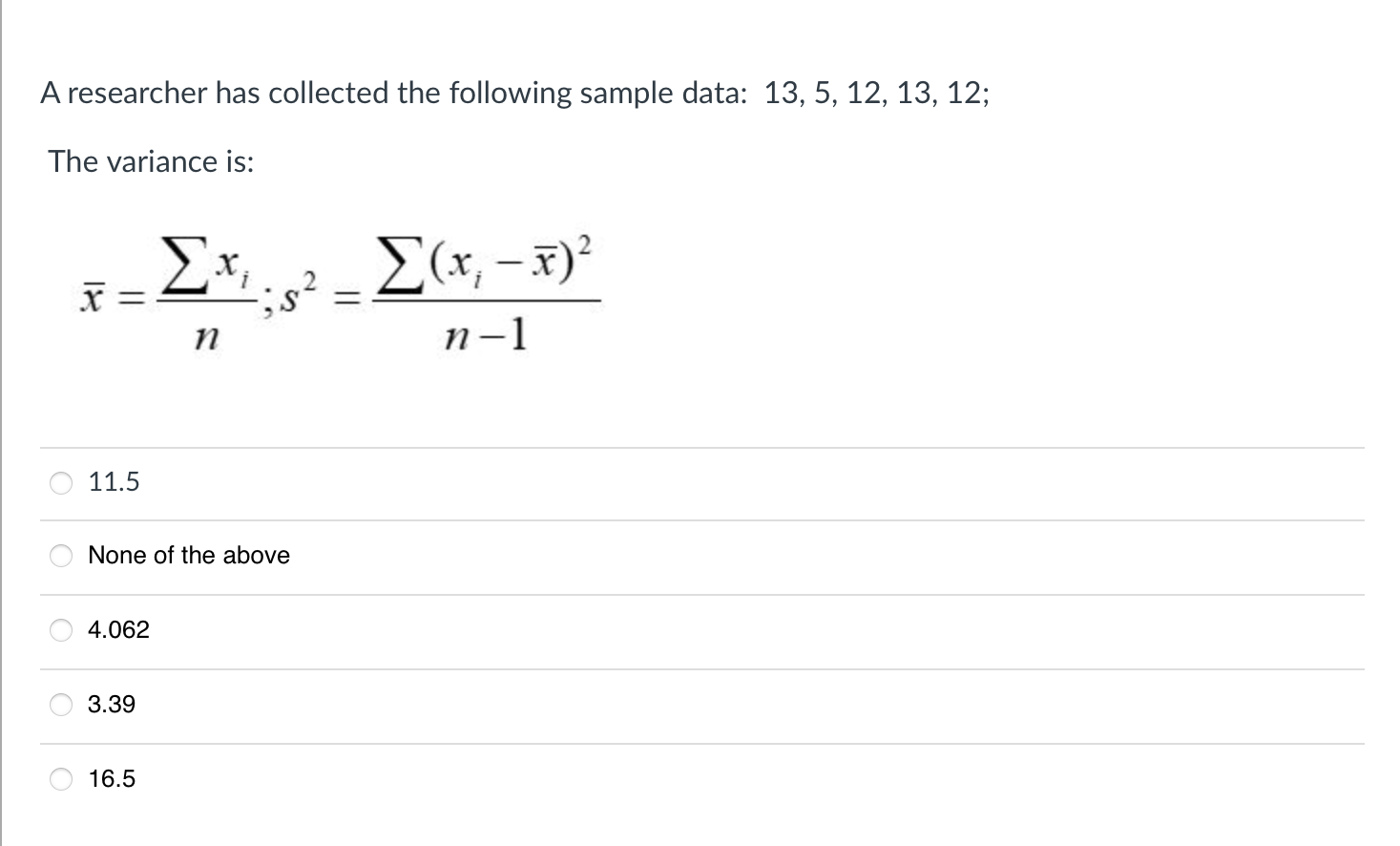Select the None of the above option
The width and height of the screenshot is (1400, 846).
pyautogui.click(x=60, y=556)
